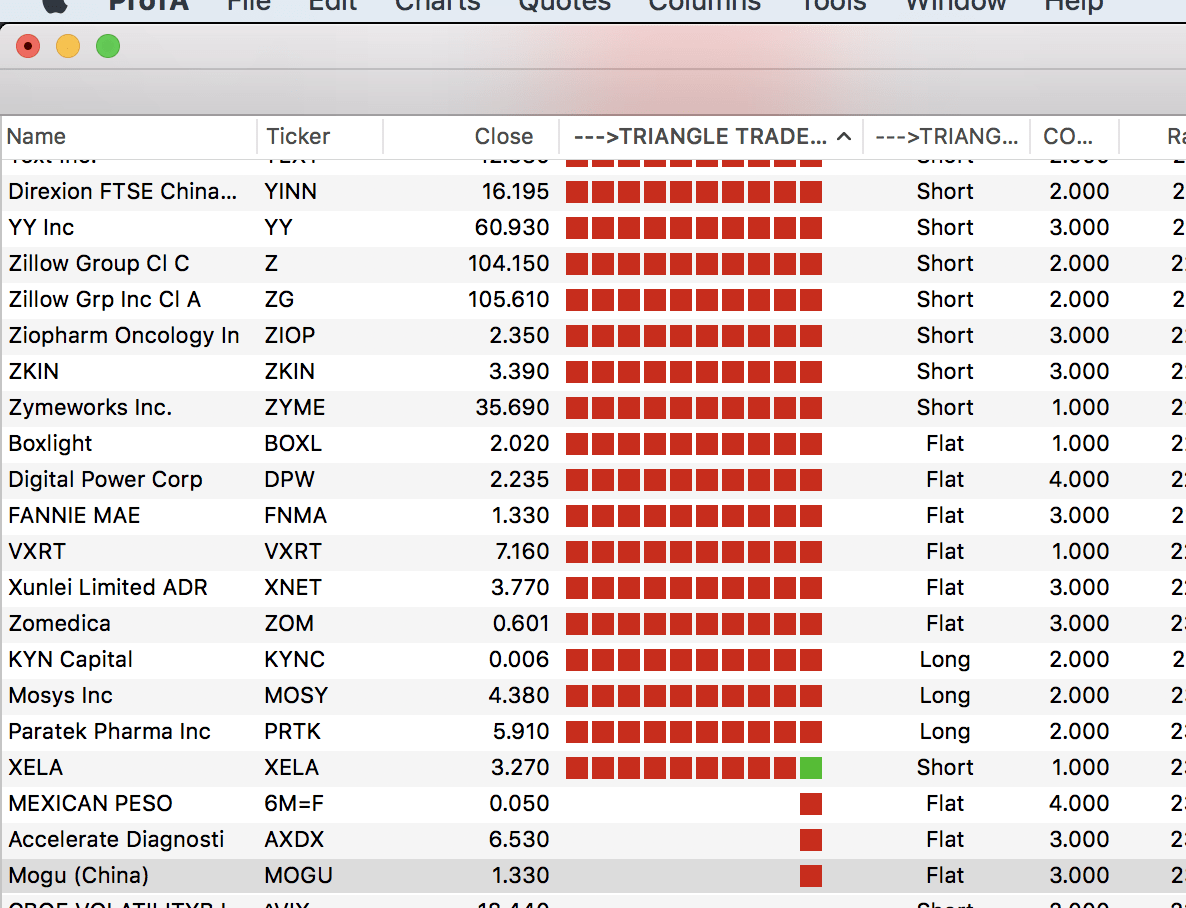Open the Charts menu
The height and width of the screenshot is (908, 1186).
point(437,5)
